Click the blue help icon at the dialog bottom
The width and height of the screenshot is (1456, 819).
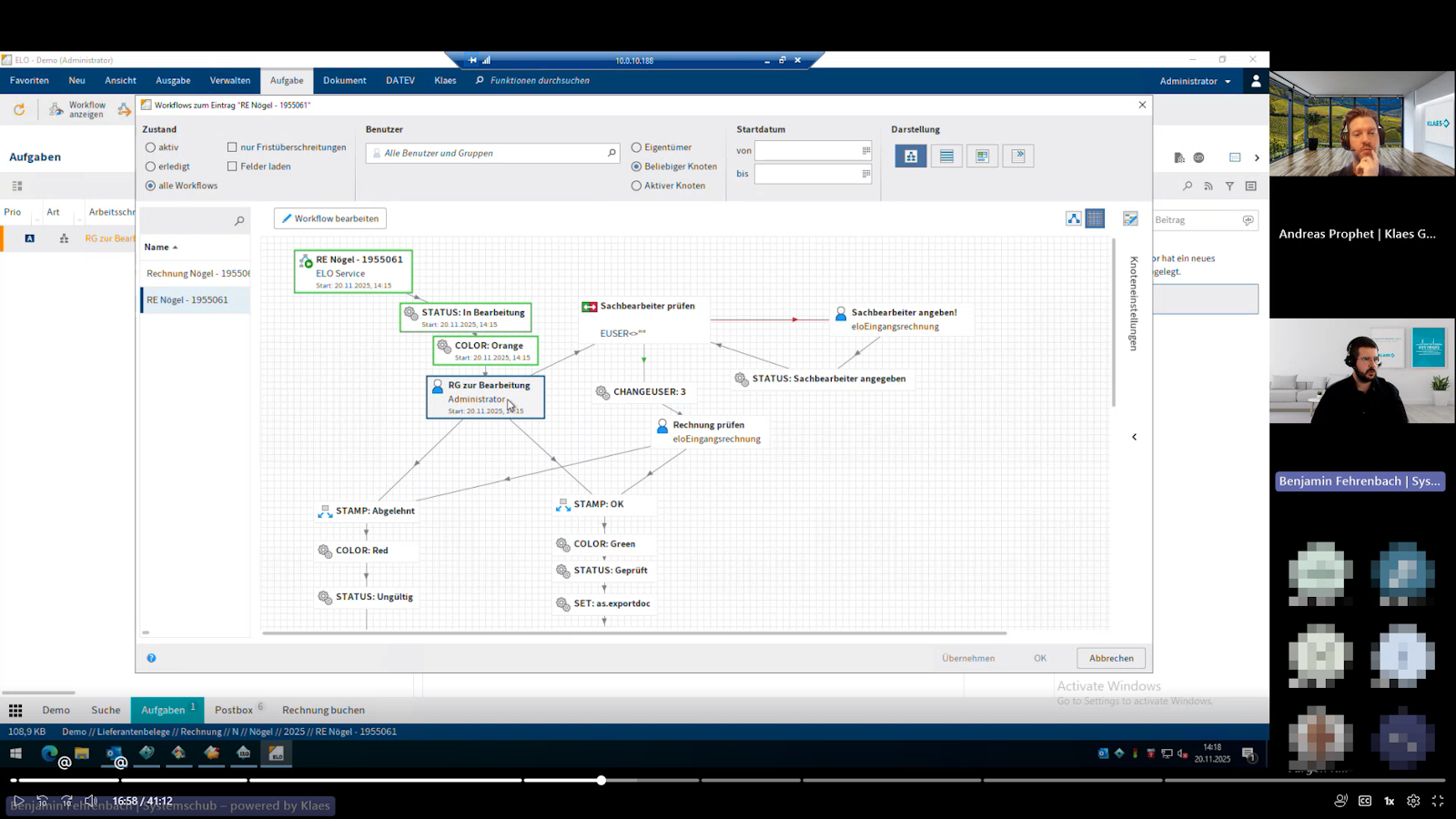151,658
